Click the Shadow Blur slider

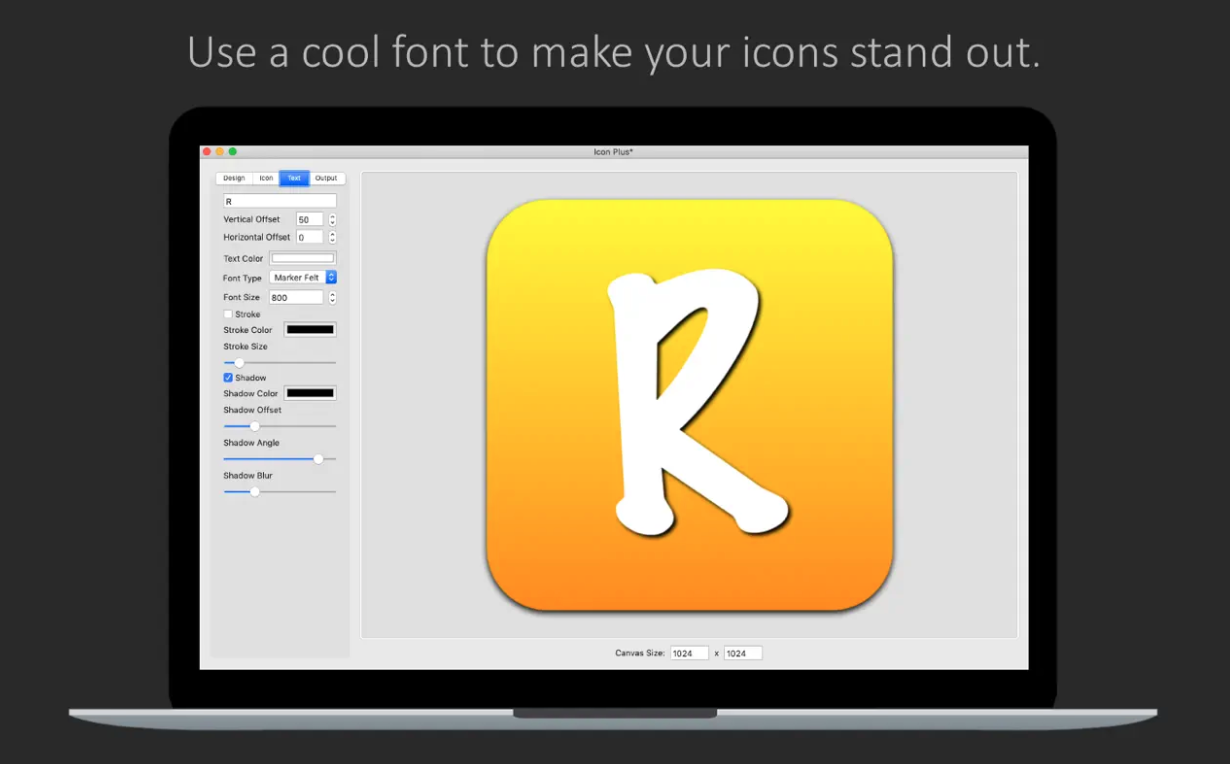coord(279,491)
